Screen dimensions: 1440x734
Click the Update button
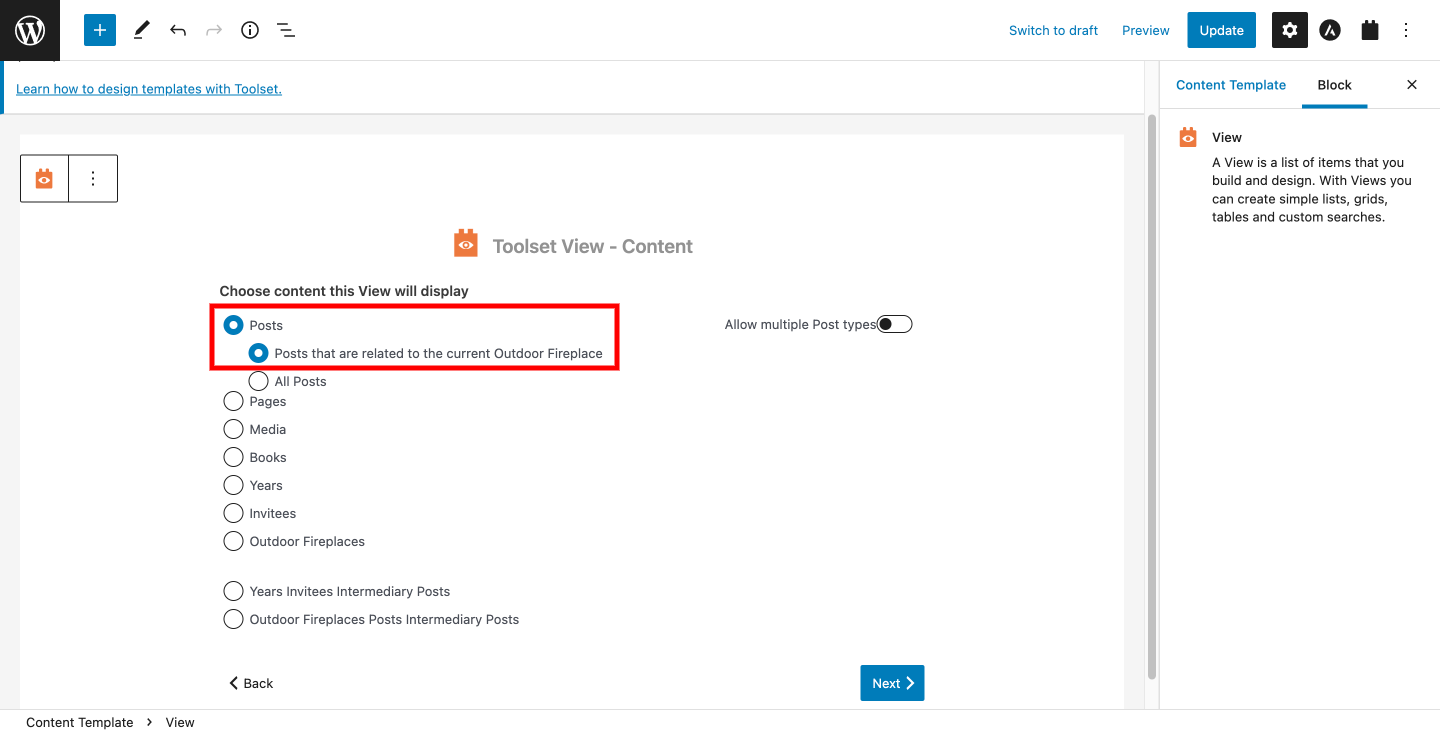coord(1221,30)
